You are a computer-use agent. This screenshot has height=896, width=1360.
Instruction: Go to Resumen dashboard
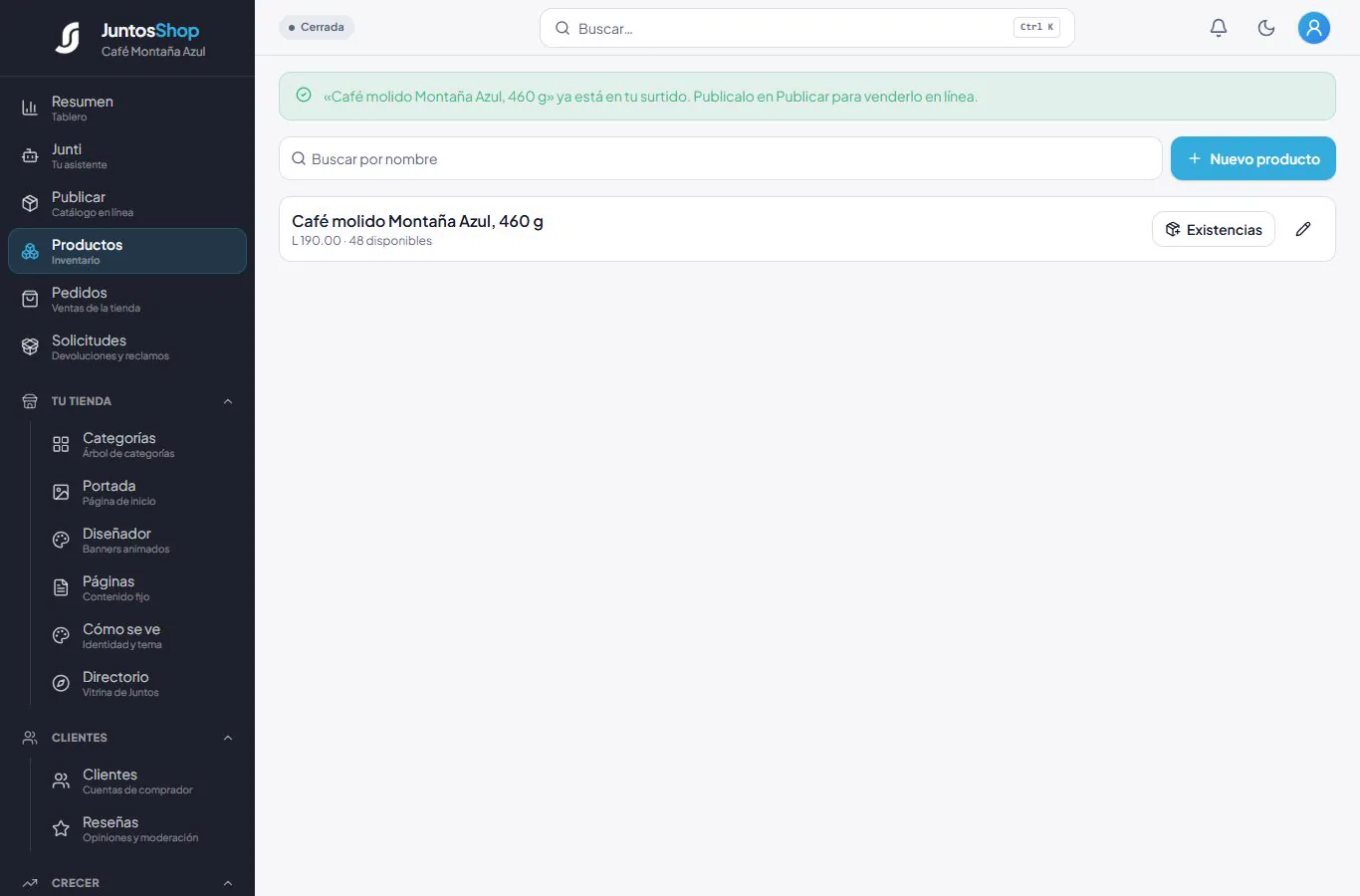point(127,108)
